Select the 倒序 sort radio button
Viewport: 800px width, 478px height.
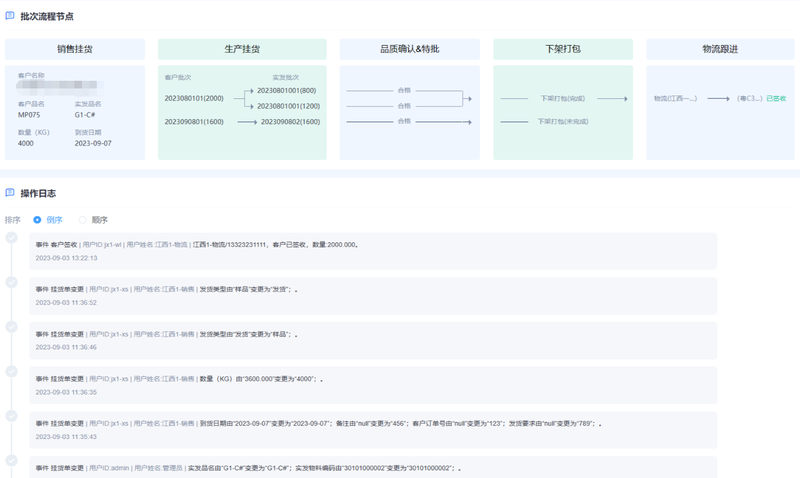pyautogui.click(x=37, y=220)
